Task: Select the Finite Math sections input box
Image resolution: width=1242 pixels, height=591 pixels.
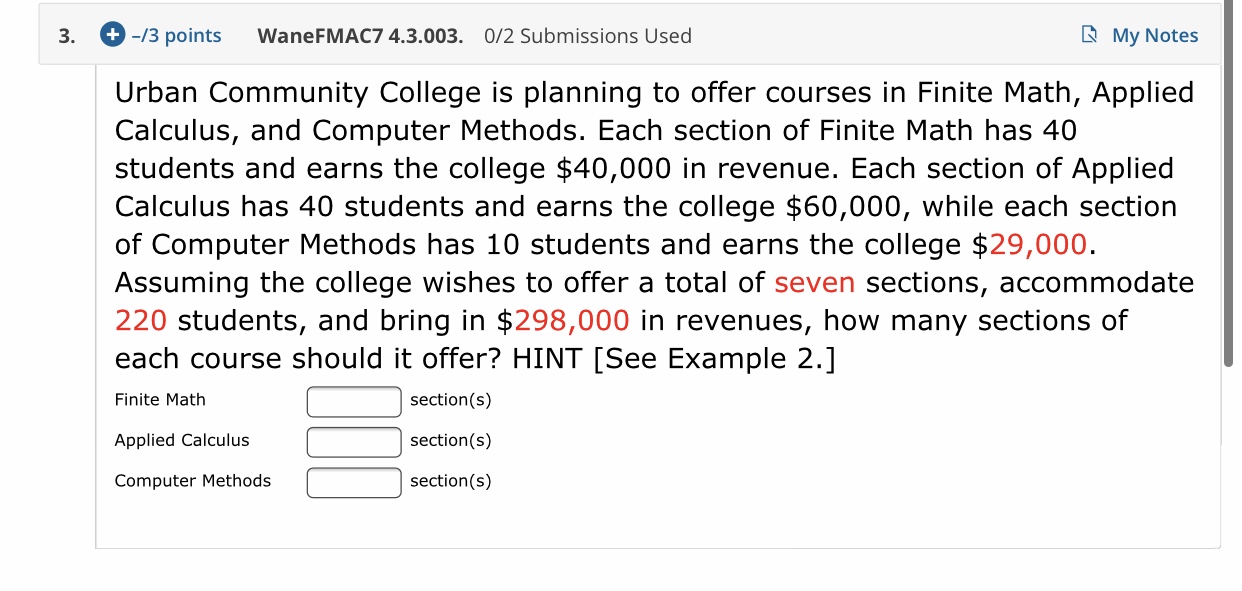Action: click(x=353, y=401)
